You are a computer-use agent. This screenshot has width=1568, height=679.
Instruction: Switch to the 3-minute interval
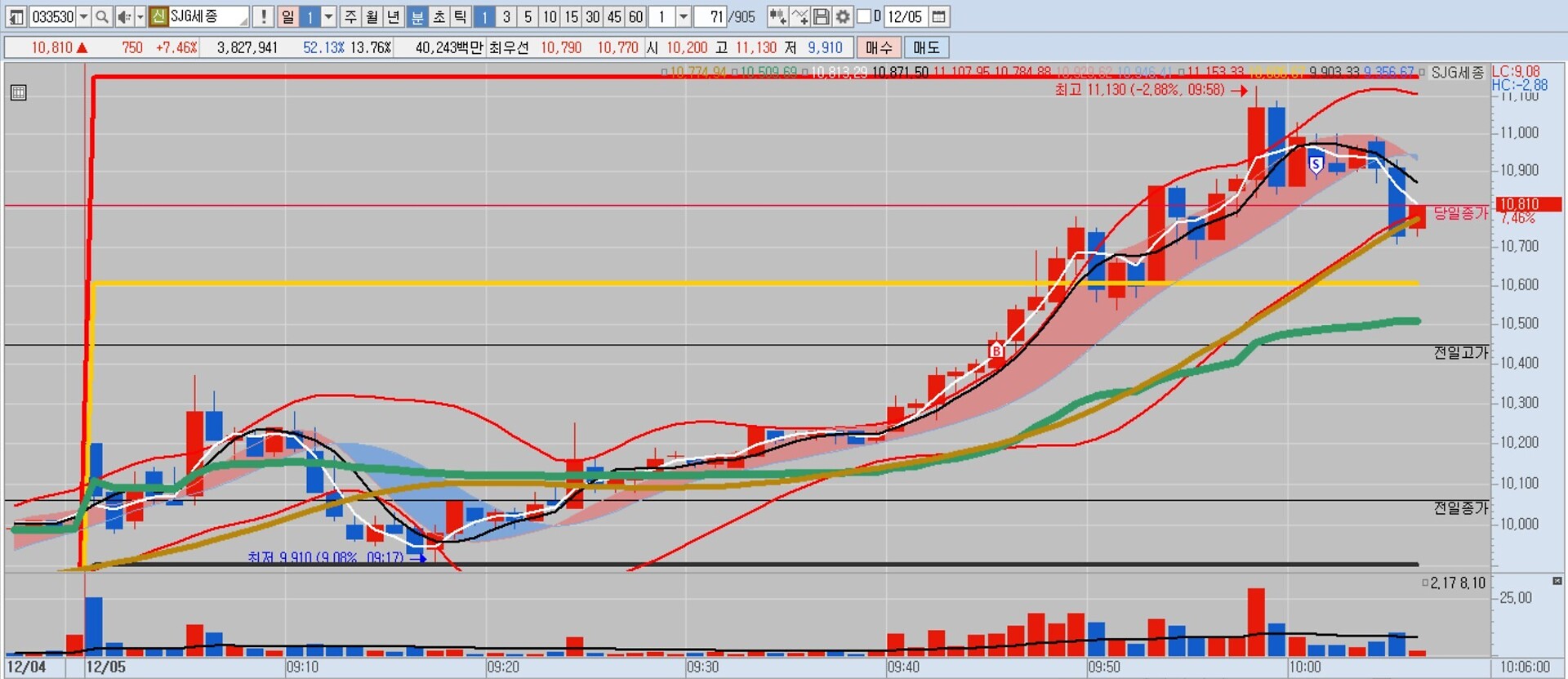(506, 16)
